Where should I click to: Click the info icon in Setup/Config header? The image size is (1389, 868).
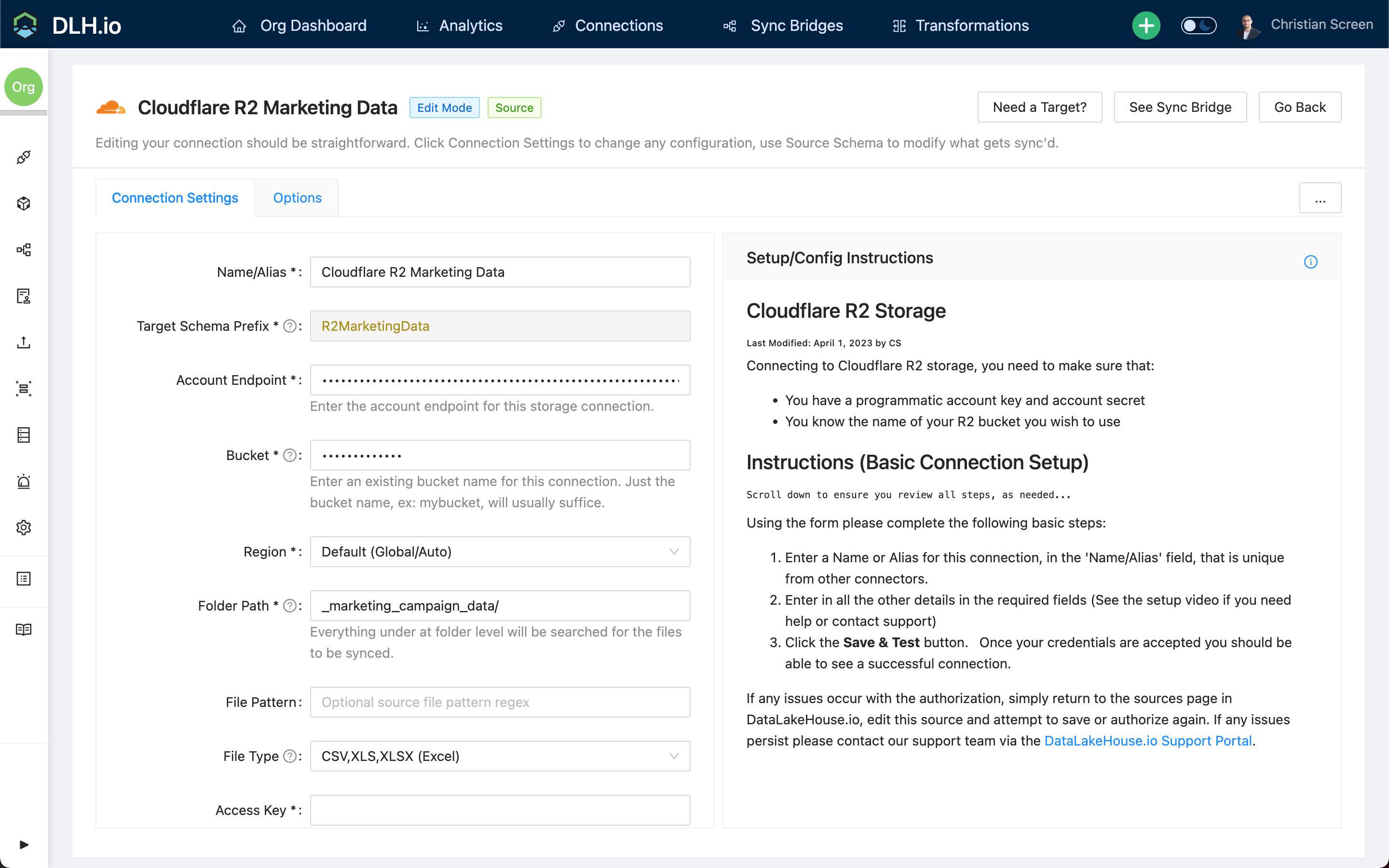(1310, 262)
